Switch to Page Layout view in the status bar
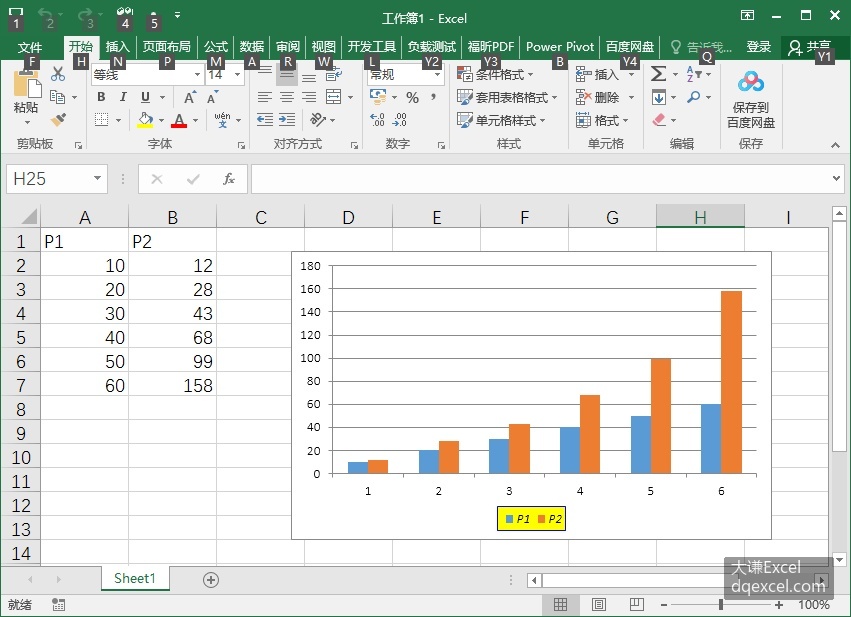Image resolution: width=851 pixels, height=617 pixels. (599, 604)
